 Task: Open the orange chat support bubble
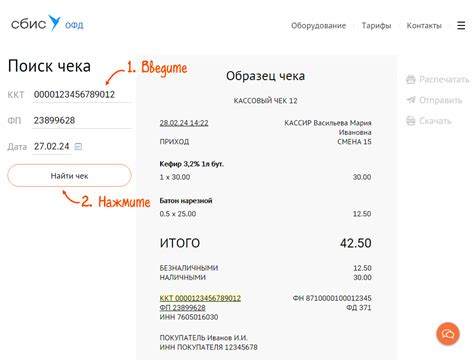(448, 334)
